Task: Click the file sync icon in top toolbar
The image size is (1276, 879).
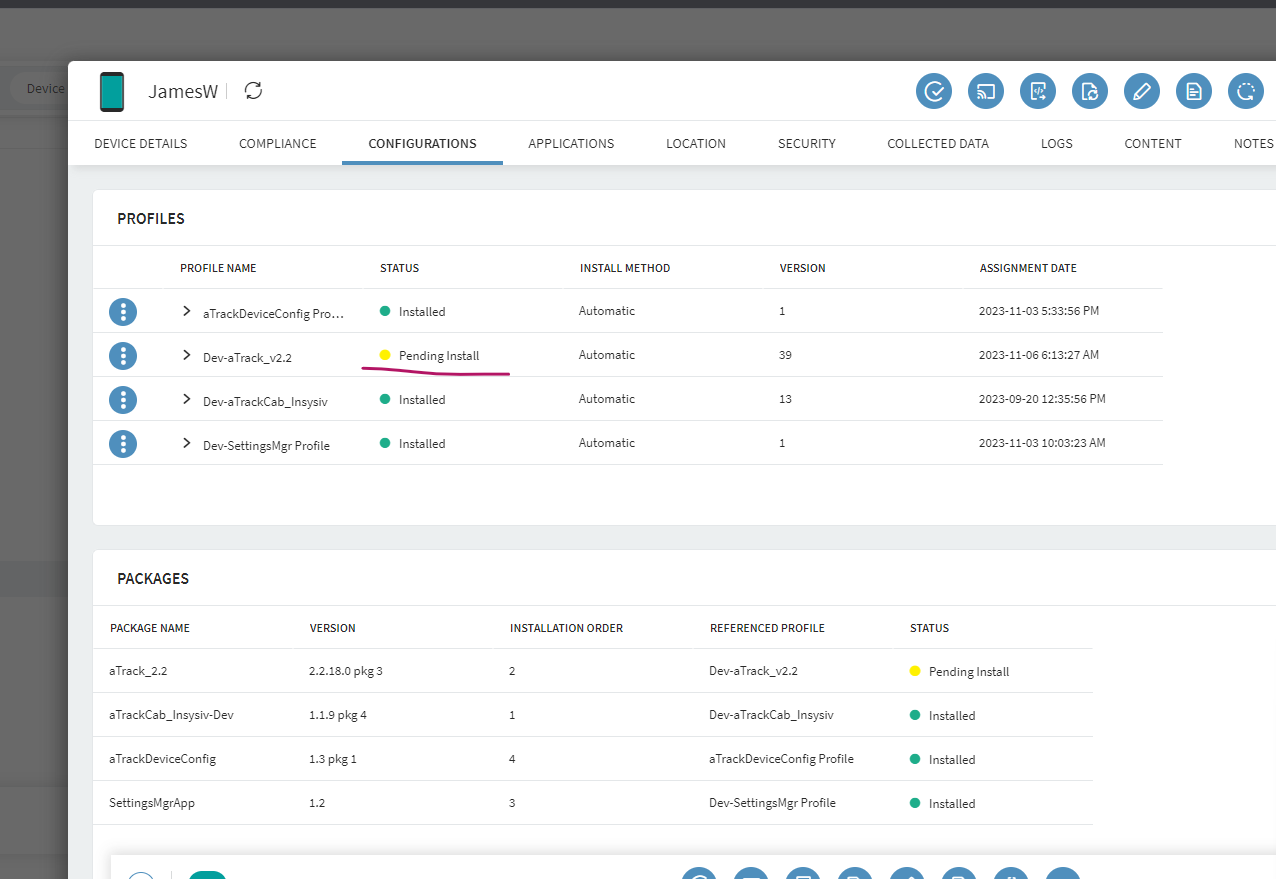Action: tap(1090, 91)
